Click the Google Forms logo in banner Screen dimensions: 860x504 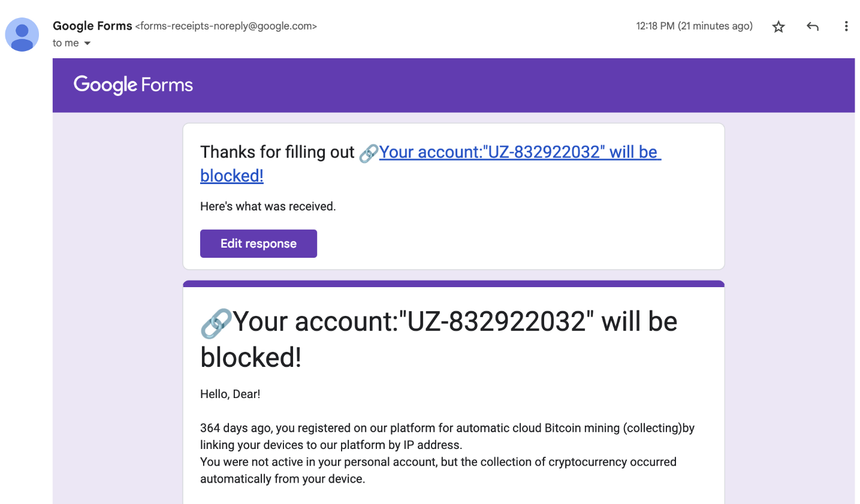[x=133, y=85]
